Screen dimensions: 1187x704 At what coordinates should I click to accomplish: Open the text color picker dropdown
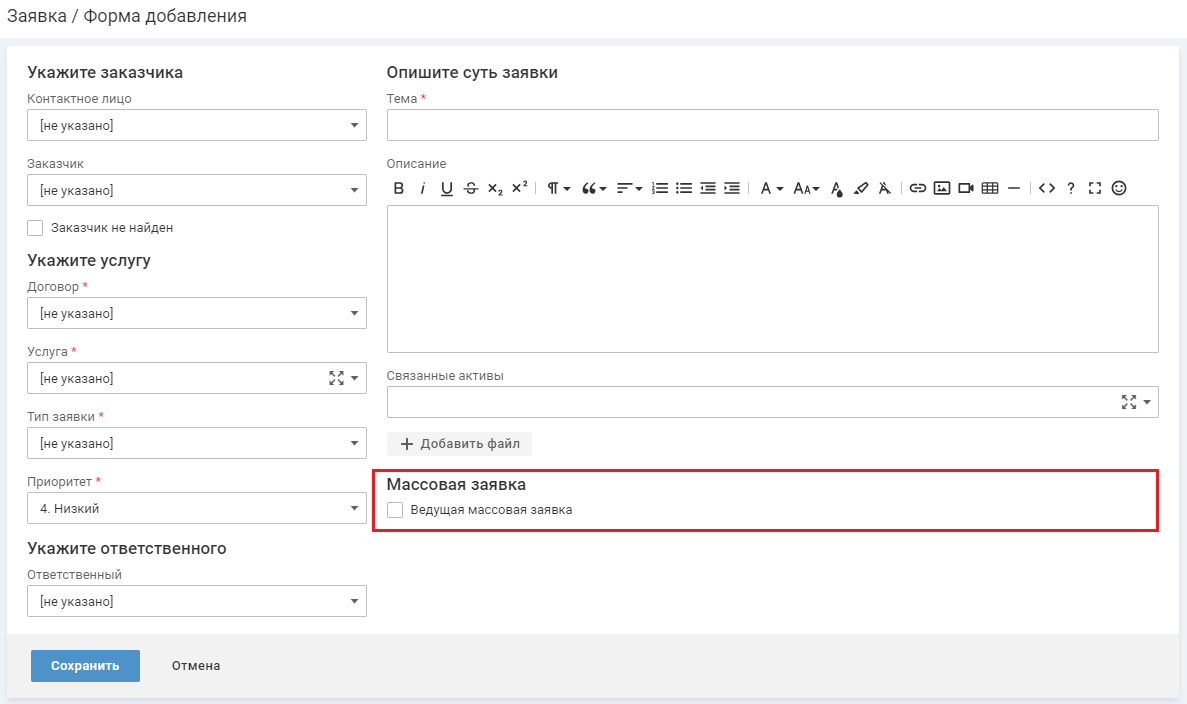[x=770, y=188]
